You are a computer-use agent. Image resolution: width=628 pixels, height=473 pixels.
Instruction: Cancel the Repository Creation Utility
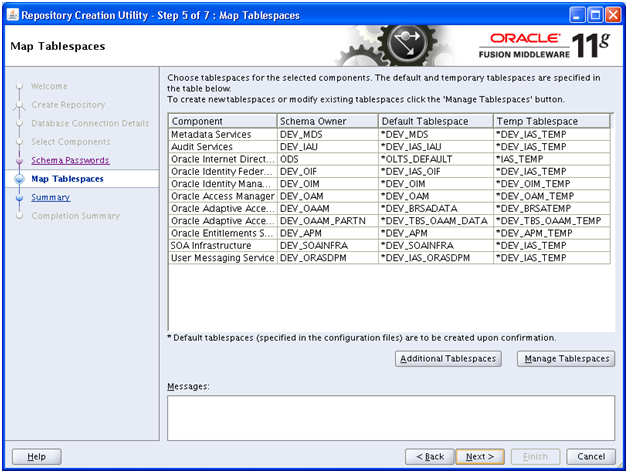coord(591,457)
